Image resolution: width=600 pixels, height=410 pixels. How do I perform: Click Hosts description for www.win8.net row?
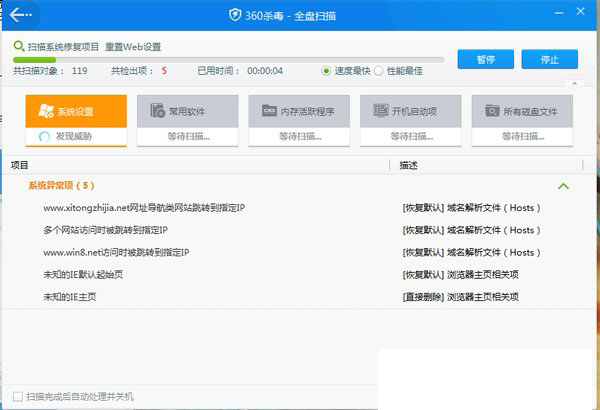(471, 252)
